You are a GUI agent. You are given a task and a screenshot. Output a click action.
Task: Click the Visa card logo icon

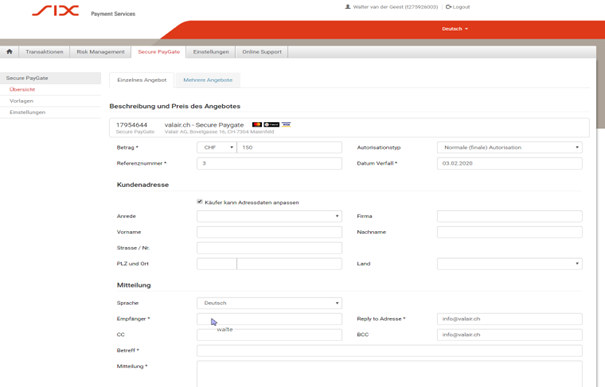(286, 124)
